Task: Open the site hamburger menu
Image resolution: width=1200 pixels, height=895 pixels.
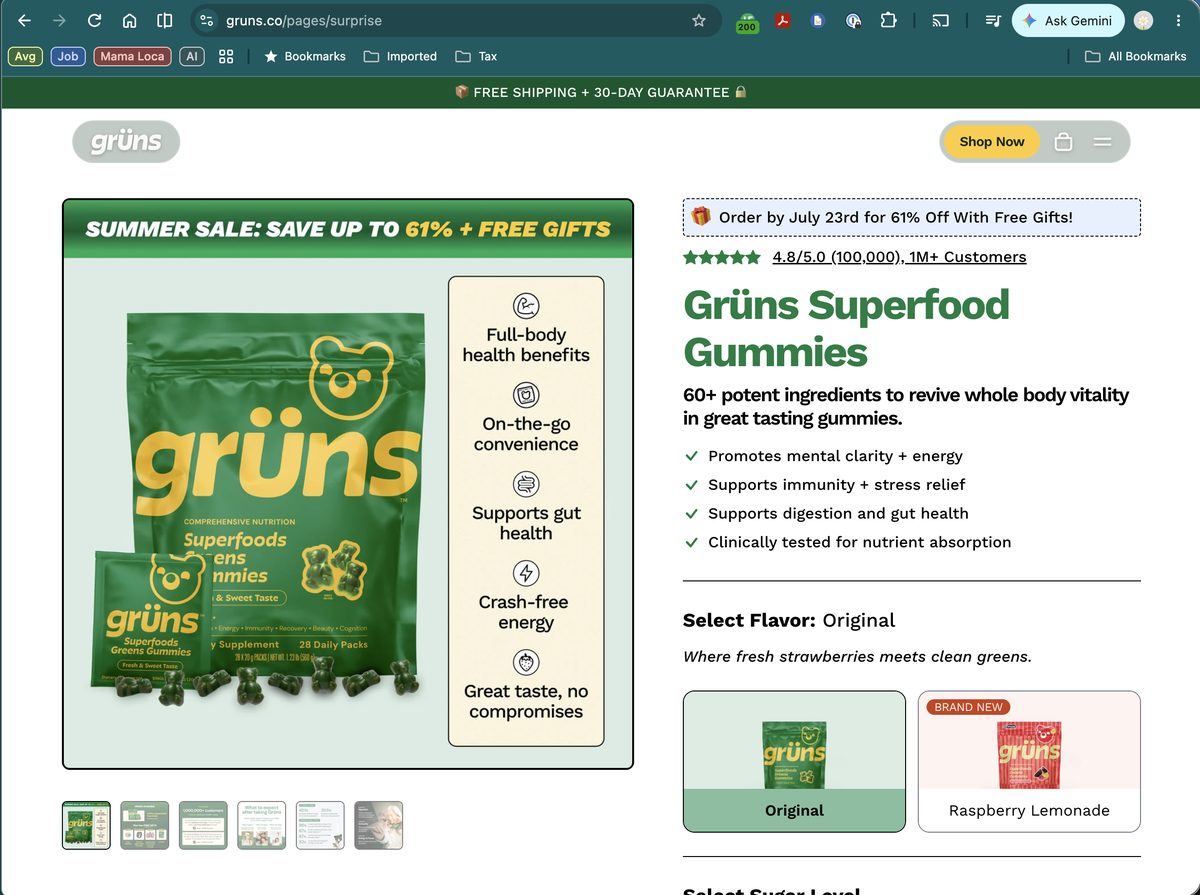Action: [x=1102, y=142]
